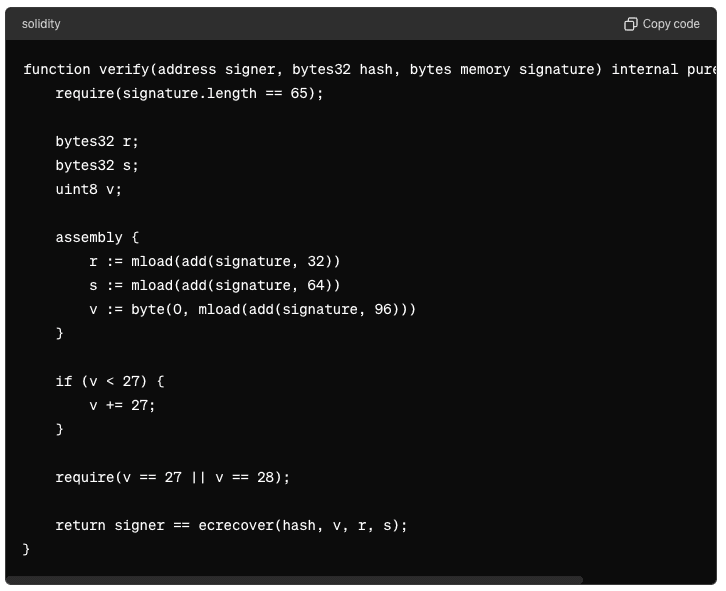Viewport: 726px width, 591px height.
Task: Click the "solidity" language label
Action: (x=41, y=24)
